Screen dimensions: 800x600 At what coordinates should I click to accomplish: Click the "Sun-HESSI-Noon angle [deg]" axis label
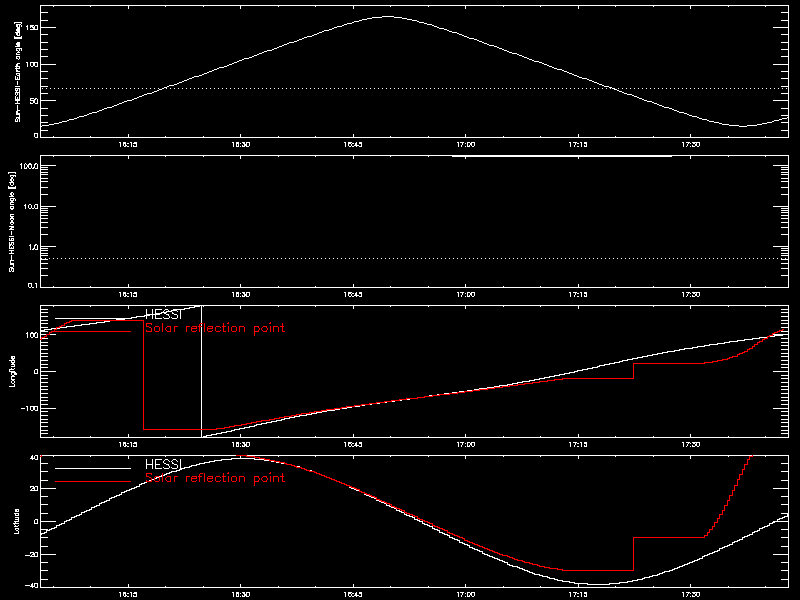tap(12, 221)
